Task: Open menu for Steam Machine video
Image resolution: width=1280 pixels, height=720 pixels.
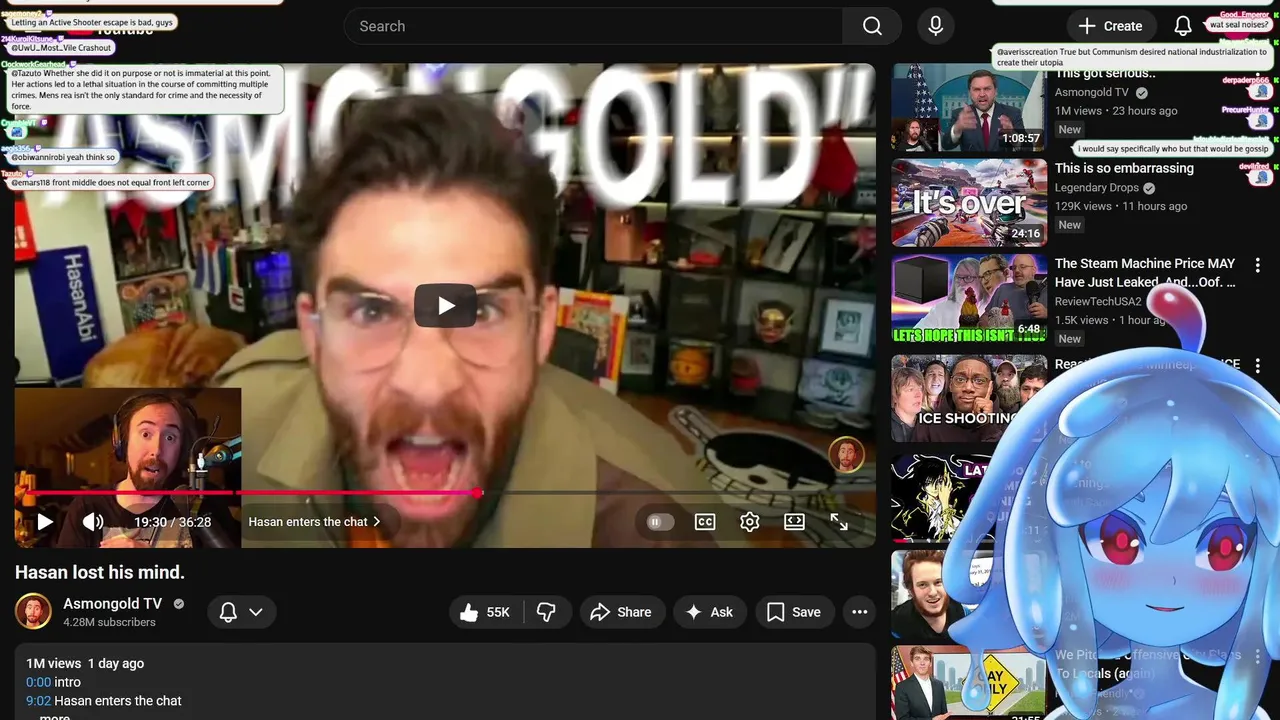Action: (x=1258, y=267)
